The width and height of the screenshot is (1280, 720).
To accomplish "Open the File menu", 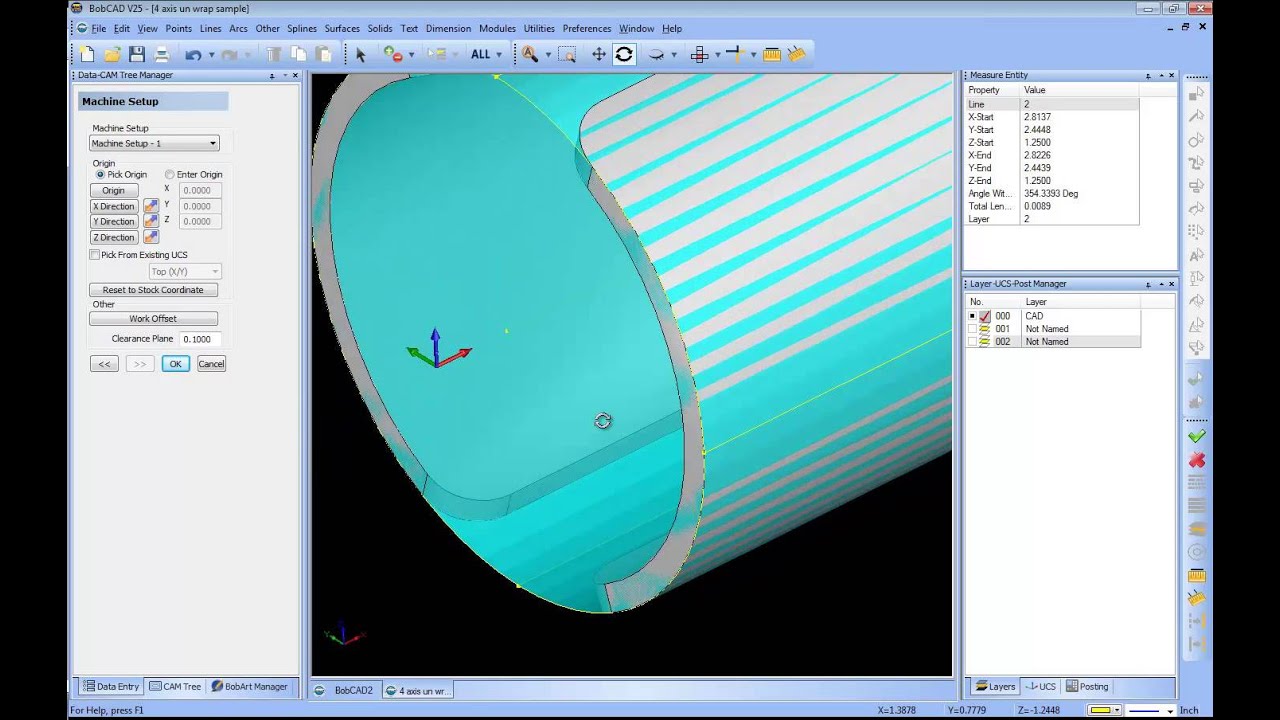I will click(x=98, y=28).
